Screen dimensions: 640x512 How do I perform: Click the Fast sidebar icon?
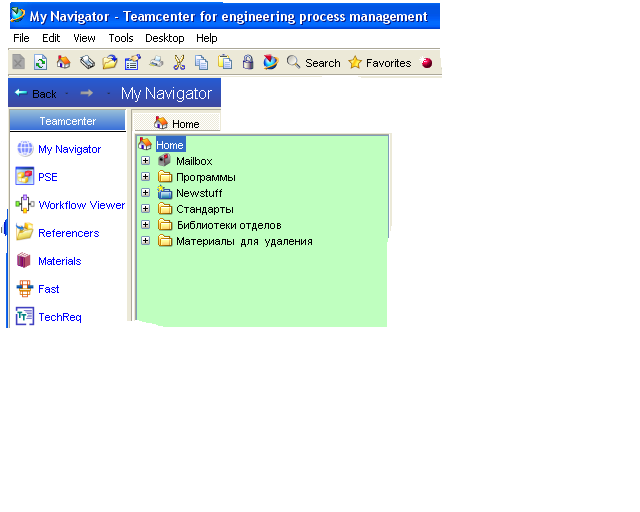click(24, 288)
